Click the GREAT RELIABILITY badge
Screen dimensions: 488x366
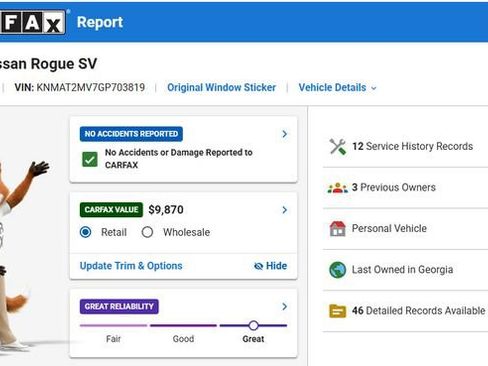tap(119, 306)
